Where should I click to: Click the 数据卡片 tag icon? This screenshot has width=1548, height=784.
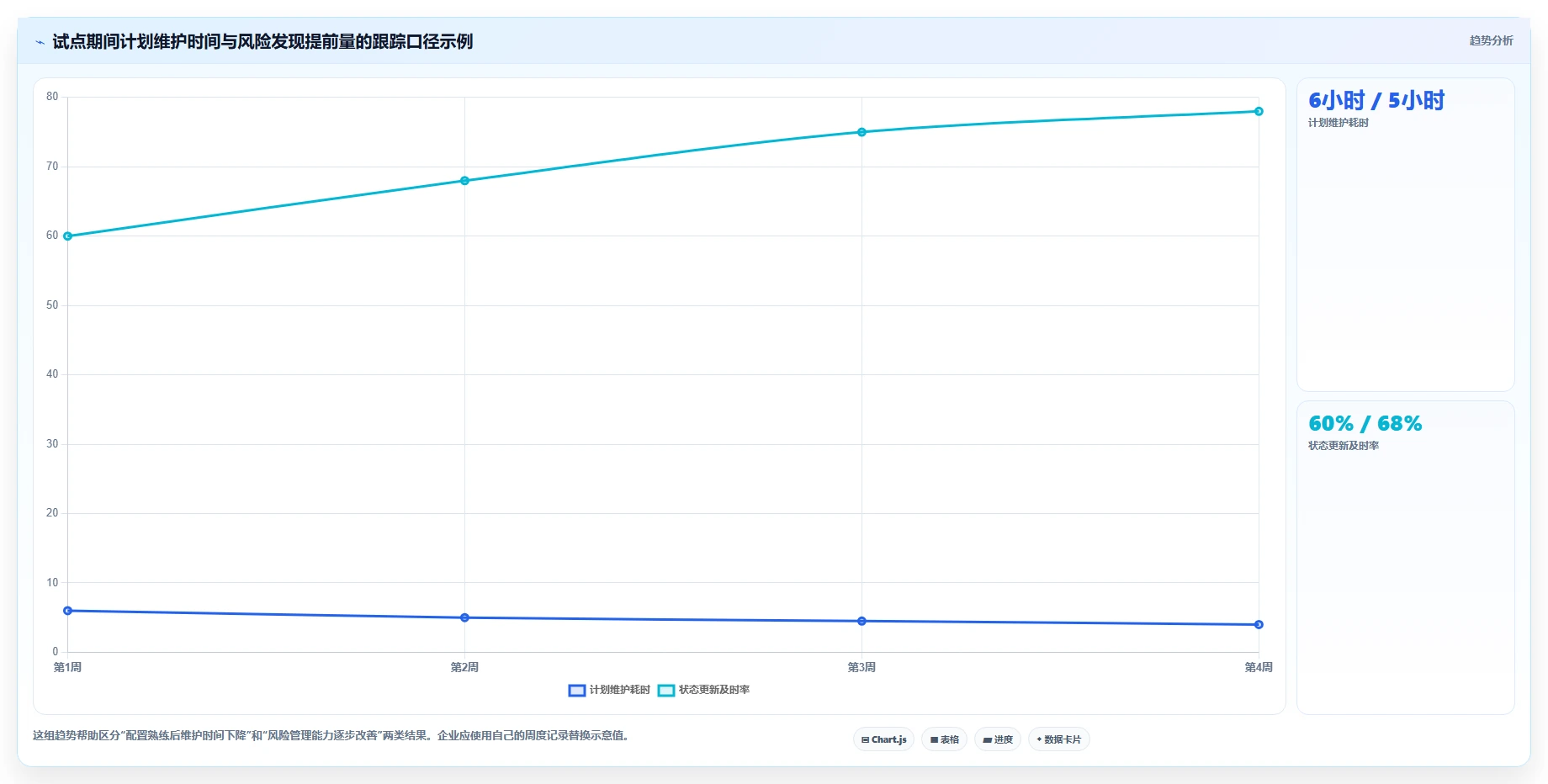[x=1039, y=739]
